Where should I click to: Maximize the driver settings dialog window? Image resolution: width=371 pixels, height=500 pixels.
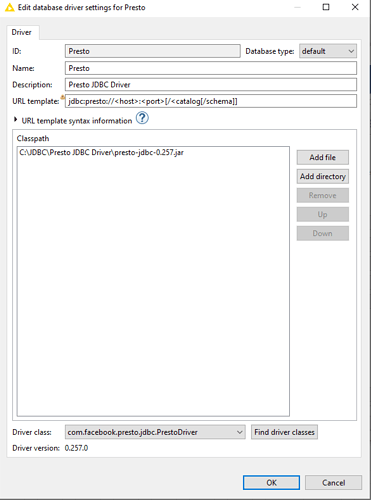pyautogui.click(x=326, y=7)
